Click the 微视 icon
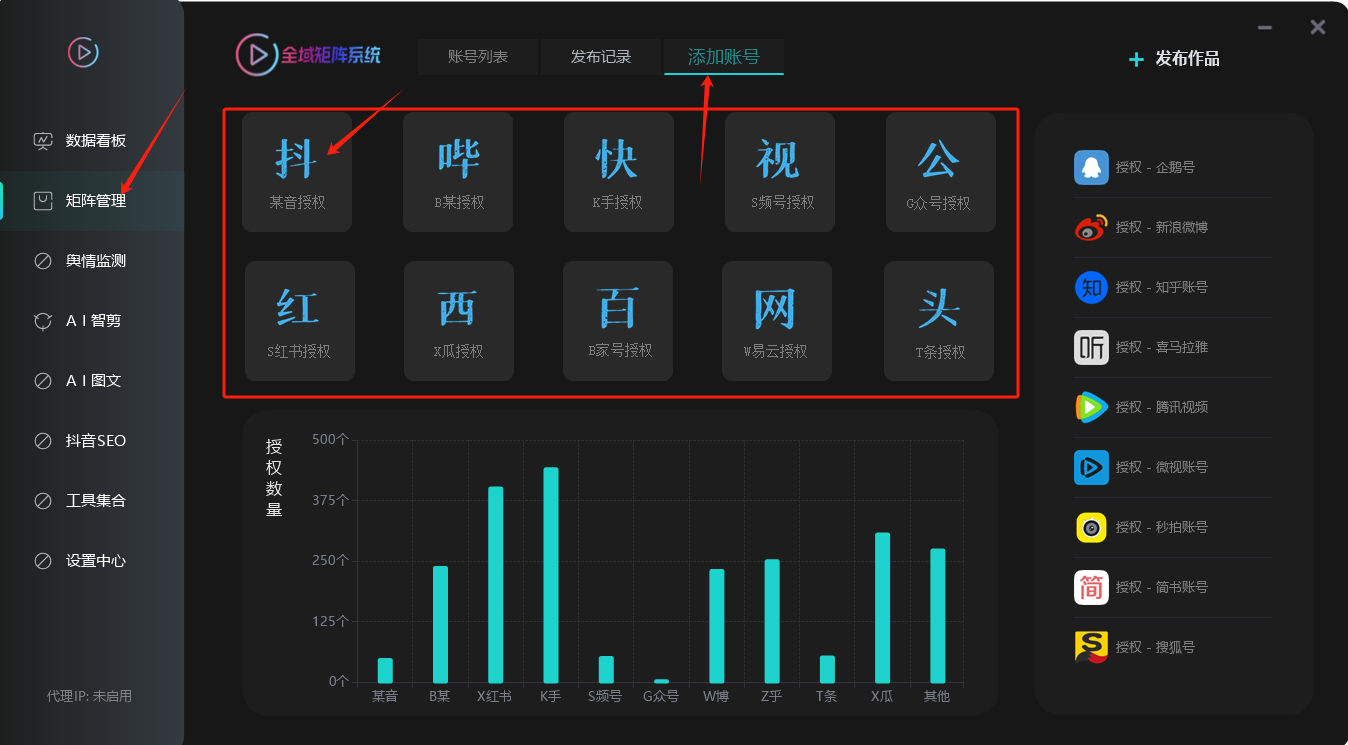Screen dimensions: 1348x745 1091,467
